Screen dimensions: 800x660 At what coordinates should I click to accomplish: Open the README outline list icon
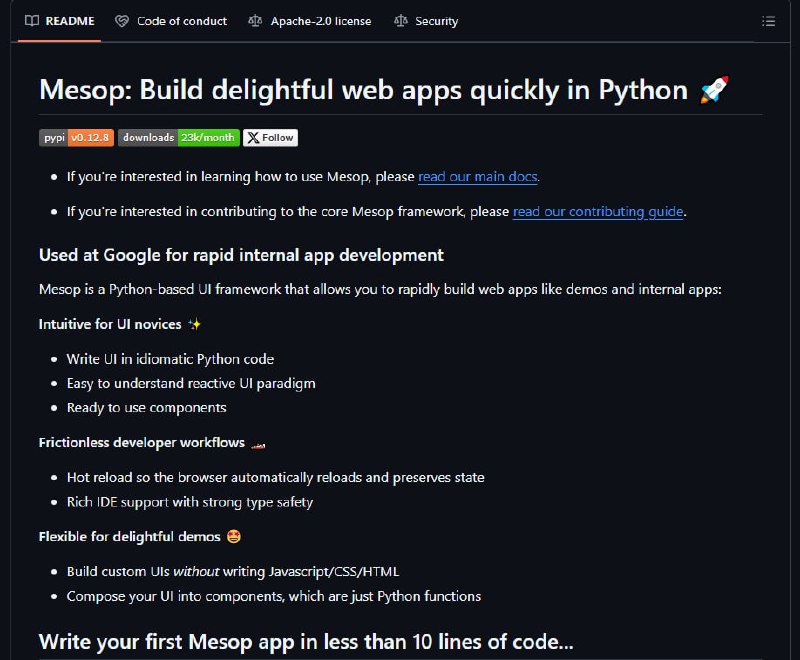tap(768, 21)
